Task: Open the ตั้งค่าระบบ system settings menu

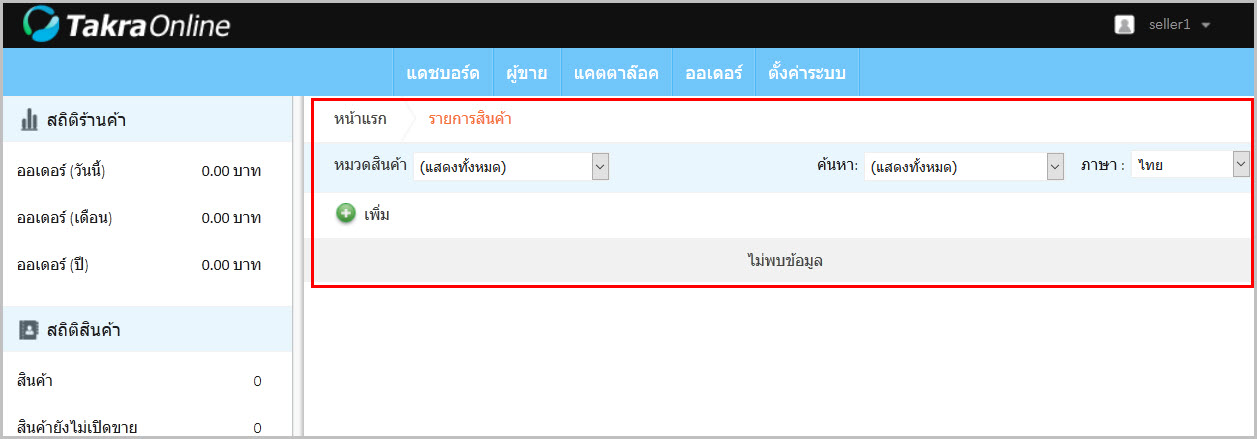Action: click(807, 73)
